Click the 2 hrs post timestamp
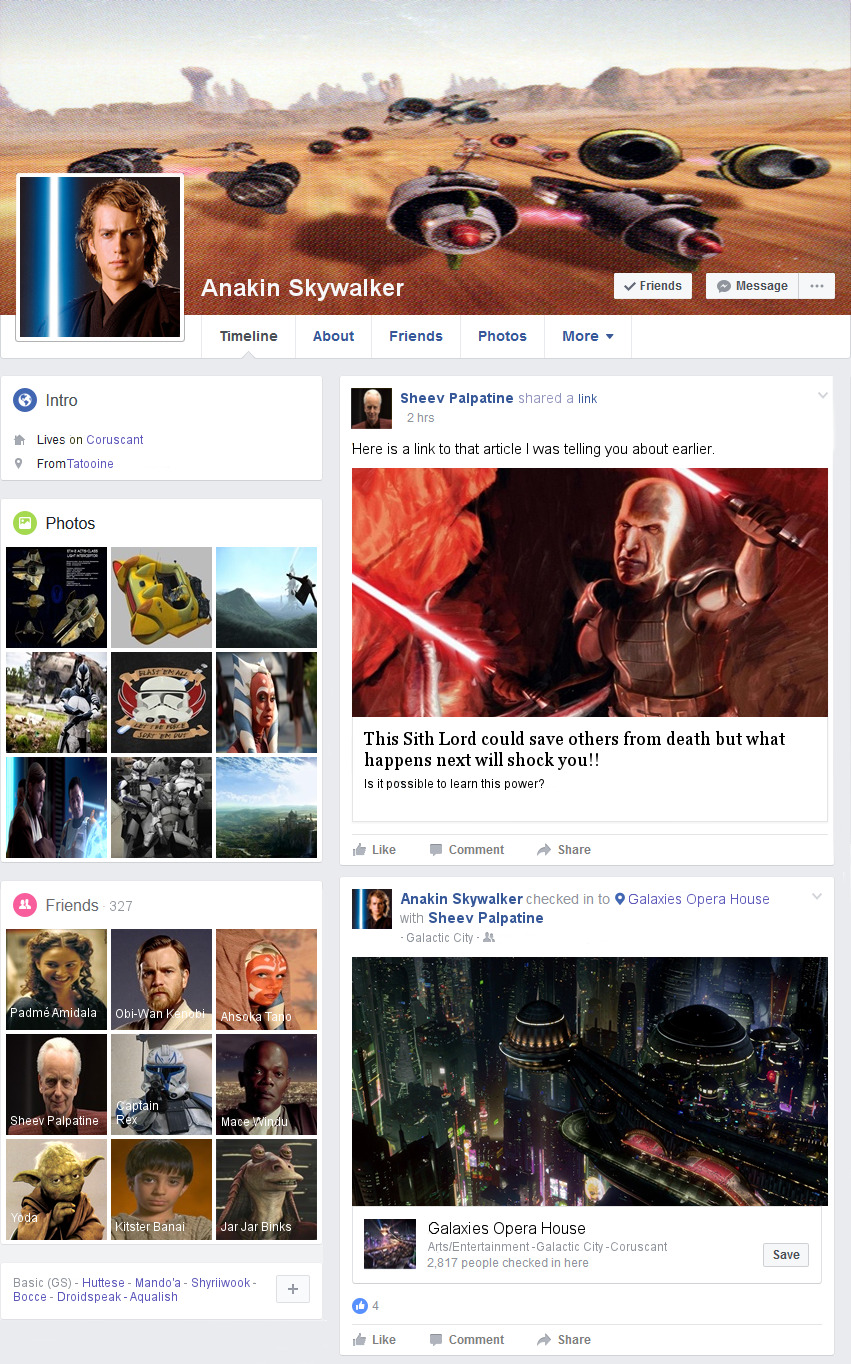The height and width of the screenshot is (1364, 851). [420, 418]
